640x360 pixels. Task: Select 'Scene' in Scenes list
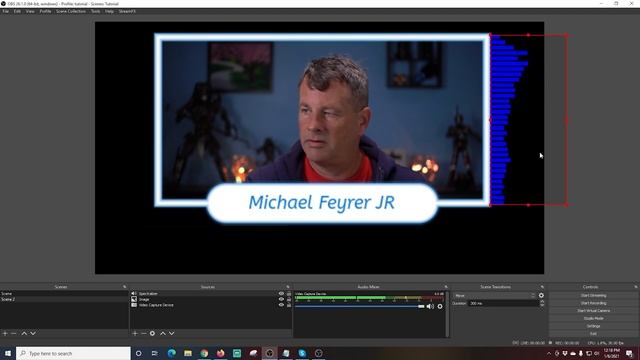tap(64, 293)
